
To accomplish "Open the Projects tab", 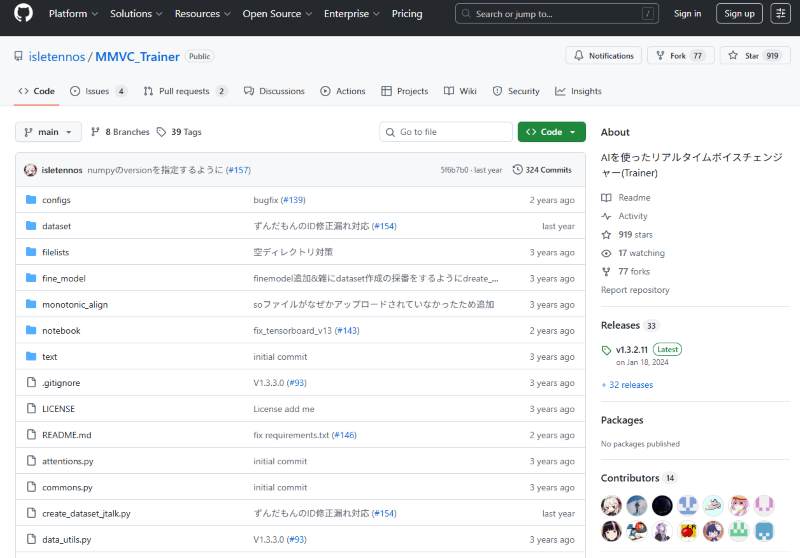I will tap(405, 91).
